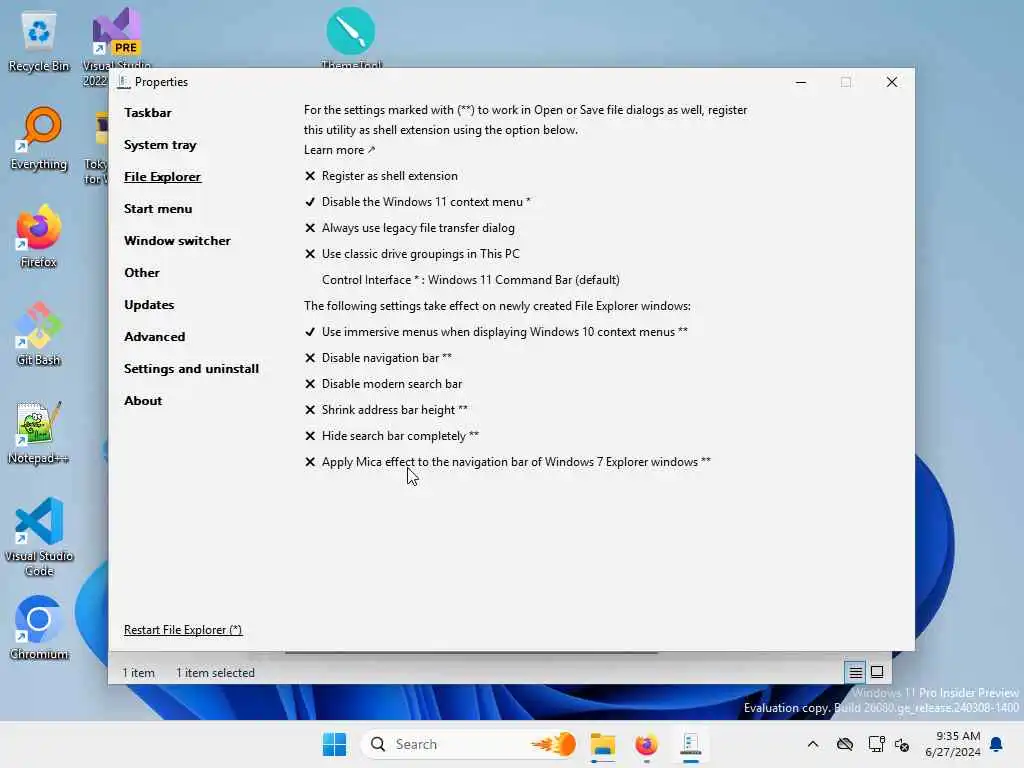Open File Explorer from the taskbar
The image size is (1024, 768).
(603, 744)
